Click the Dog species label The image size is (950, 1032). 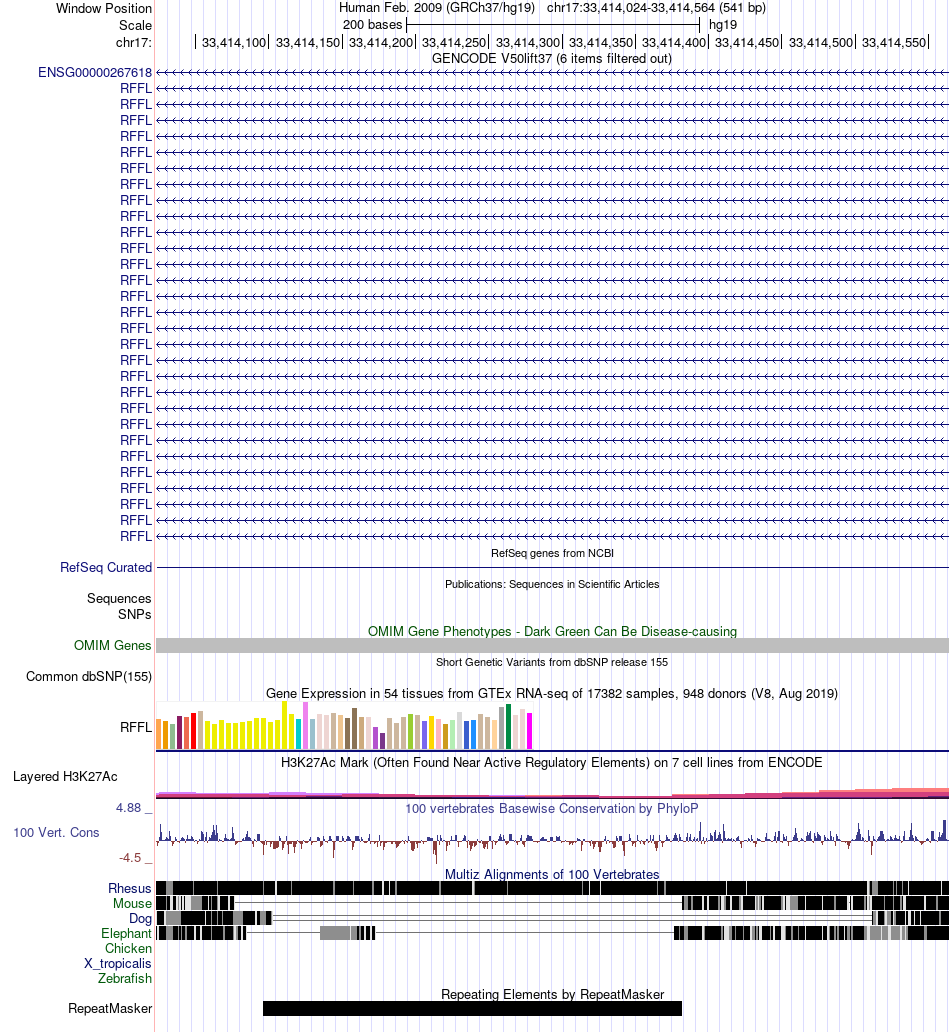[x=140, y=919]
